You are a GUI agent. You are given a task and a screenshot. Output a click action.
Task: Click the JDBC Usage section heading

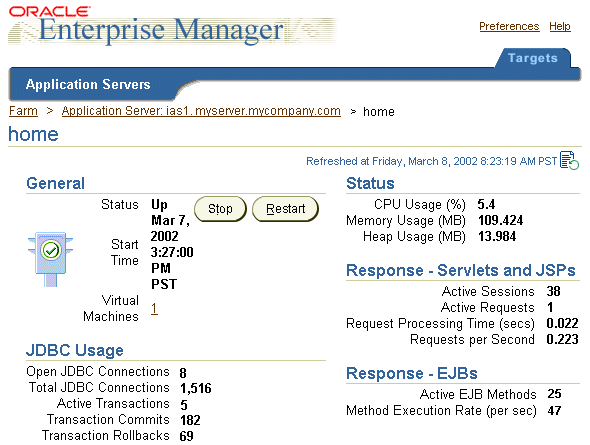[x=75, y=351]
